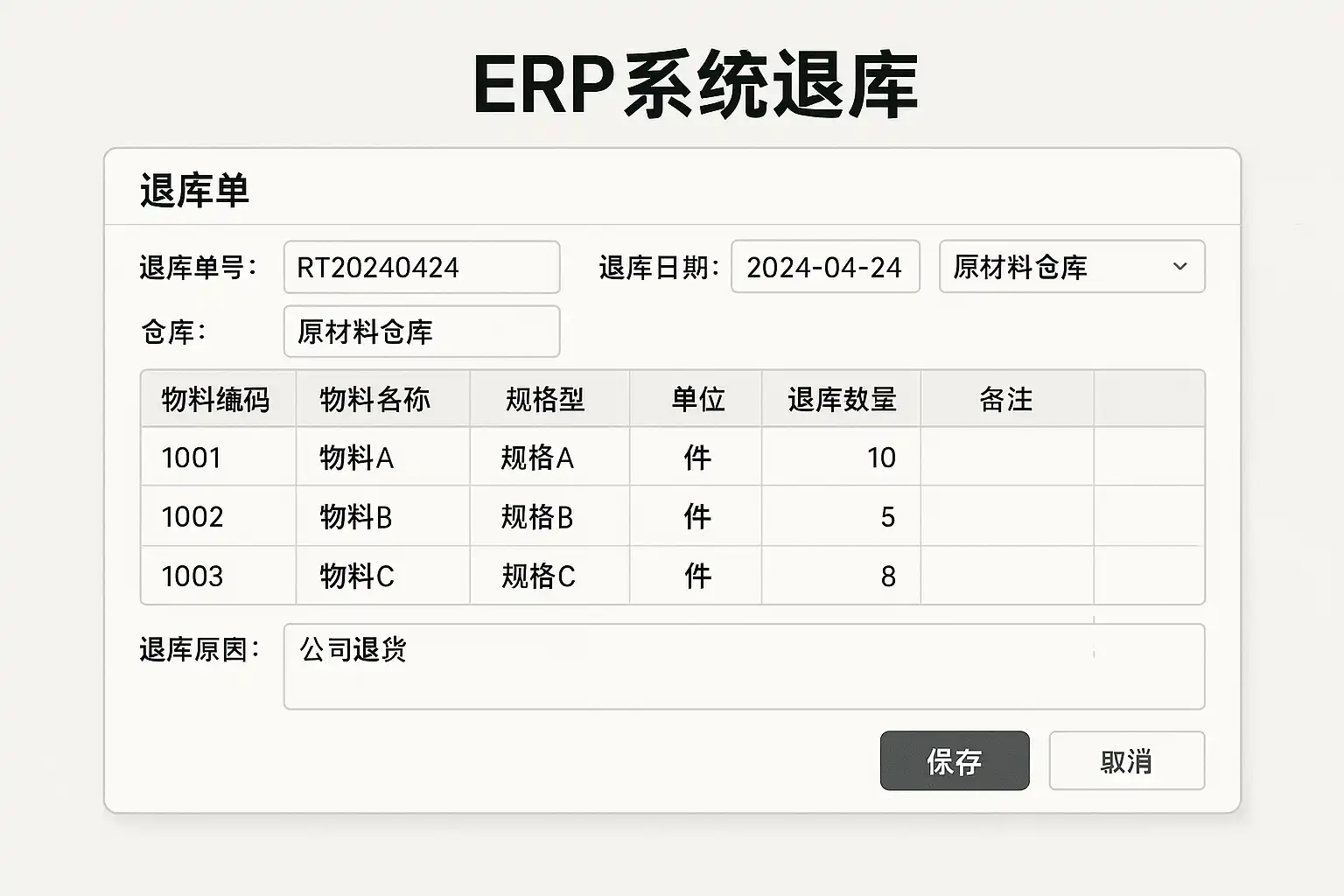1344x896 pixels.
Task: Click the 件 unit cell in row 1002
Action: 696,516
